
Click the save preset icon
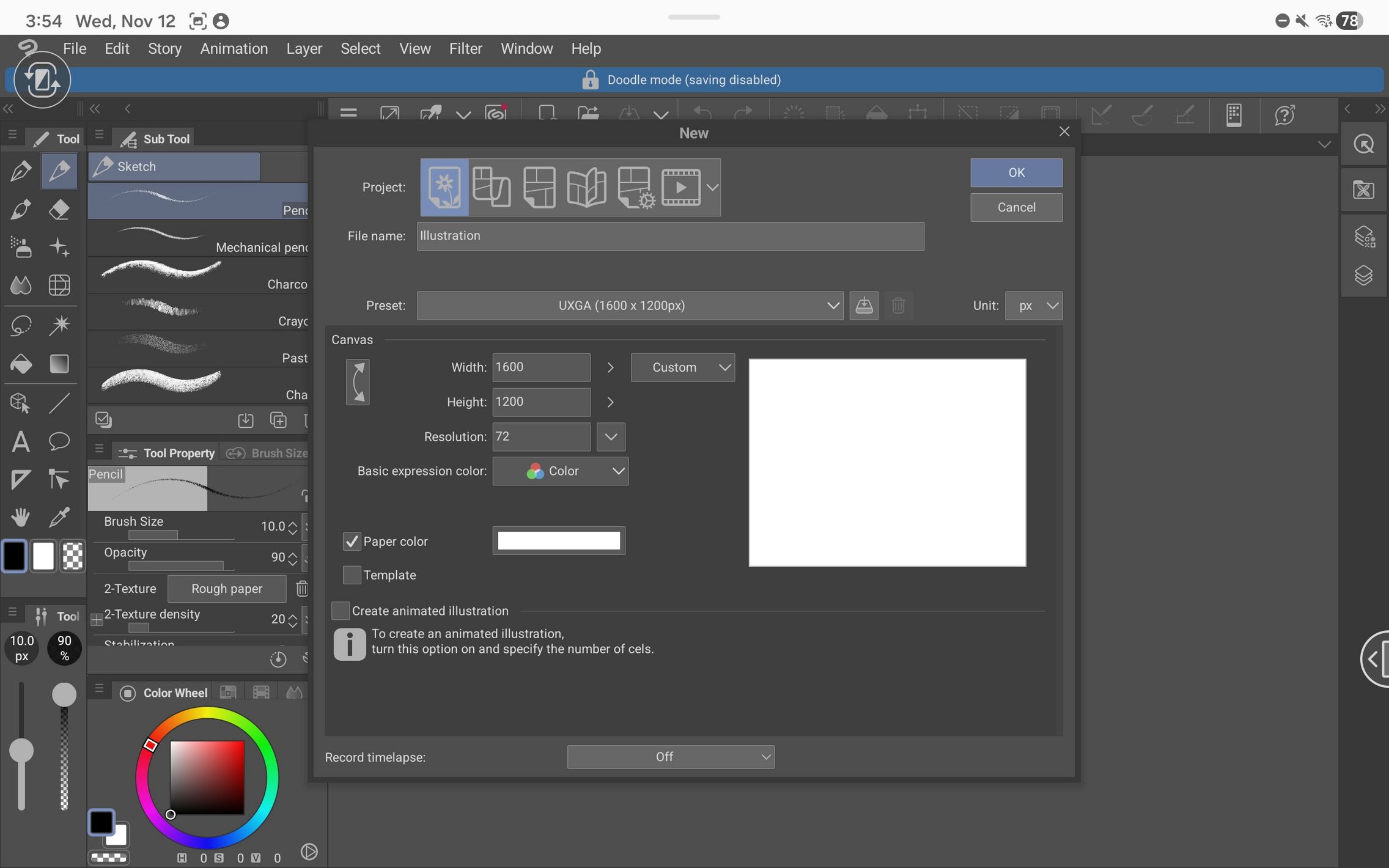point(863,306)
